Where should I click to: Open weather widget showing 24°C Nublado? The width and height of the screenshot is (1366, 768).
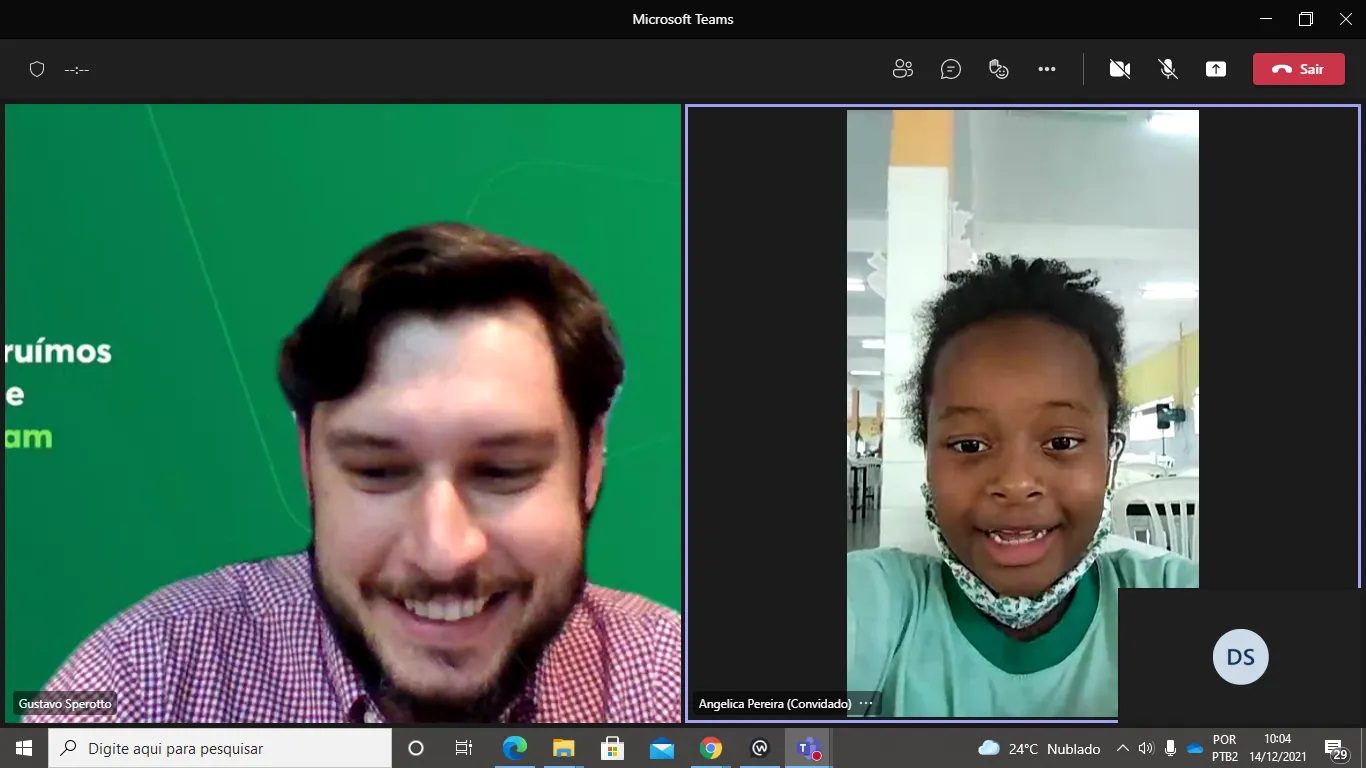point(1038,748)
